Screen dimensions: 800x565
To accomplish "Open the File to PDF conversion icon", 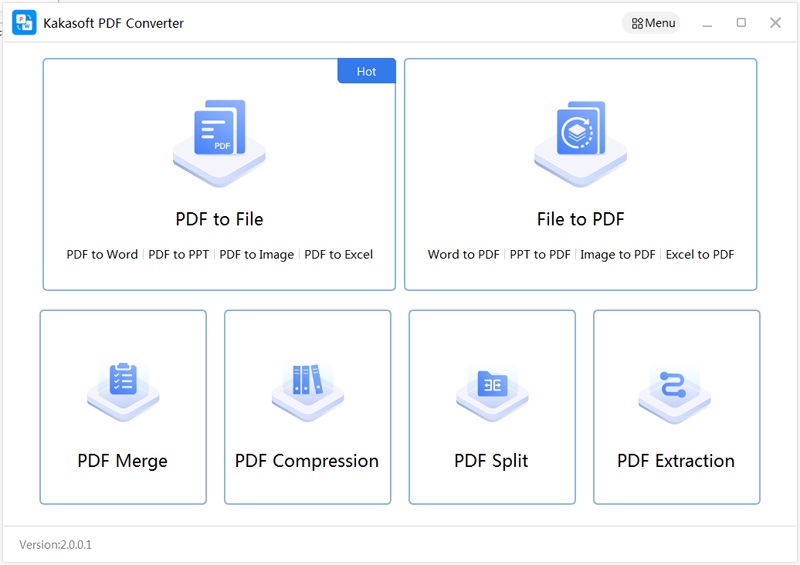I will click(581, 143).
